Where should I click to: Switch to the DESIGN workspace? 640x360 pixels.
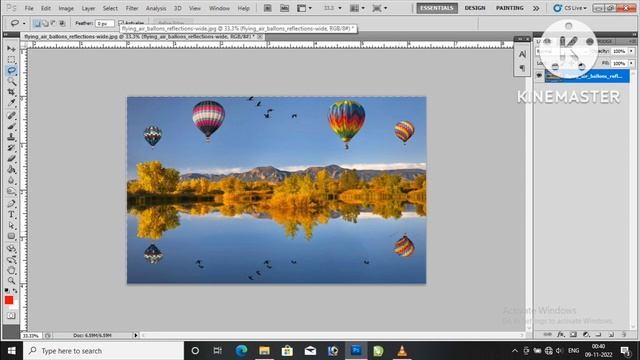(x=475, y=8)
